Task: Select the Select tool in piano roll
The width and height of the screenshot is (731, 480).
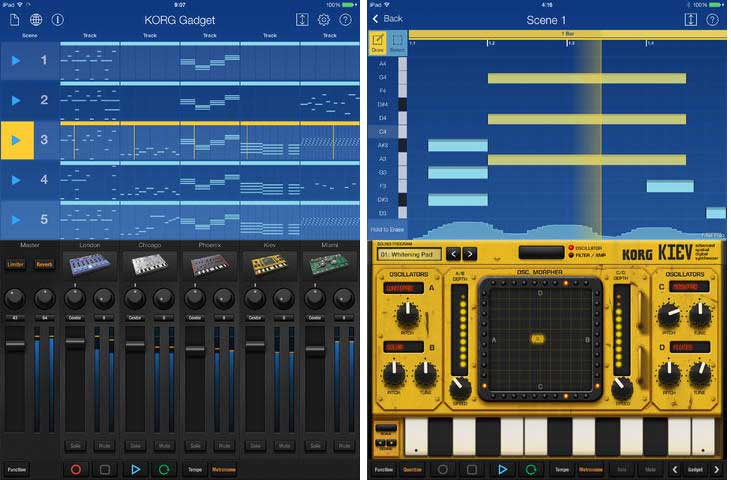Action: coord(397,43)
